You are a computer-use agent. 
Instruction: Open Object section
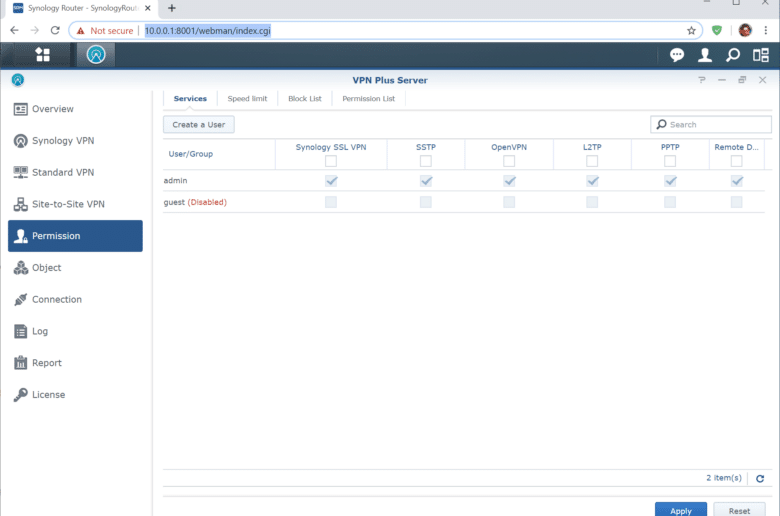[x=76, y=268]
